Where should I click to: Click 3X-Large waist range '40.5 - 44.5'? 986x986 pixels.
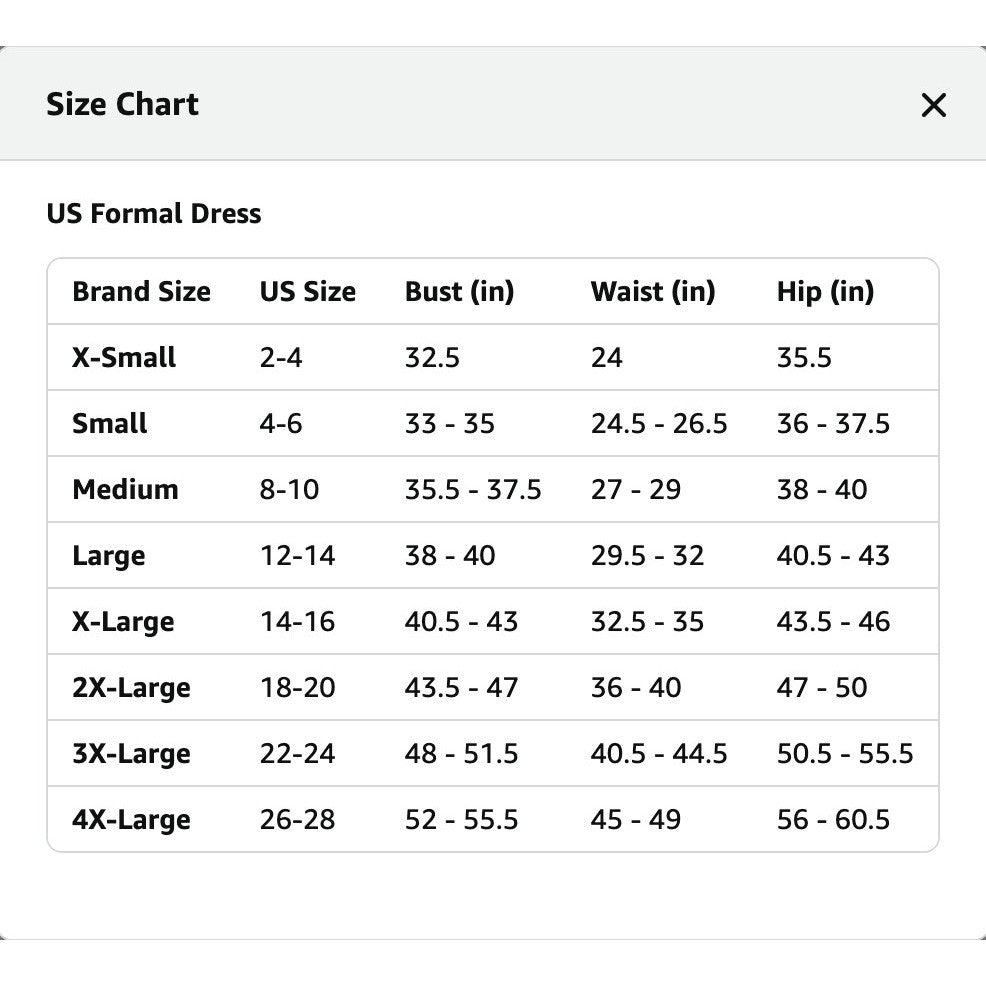(659, 754)
